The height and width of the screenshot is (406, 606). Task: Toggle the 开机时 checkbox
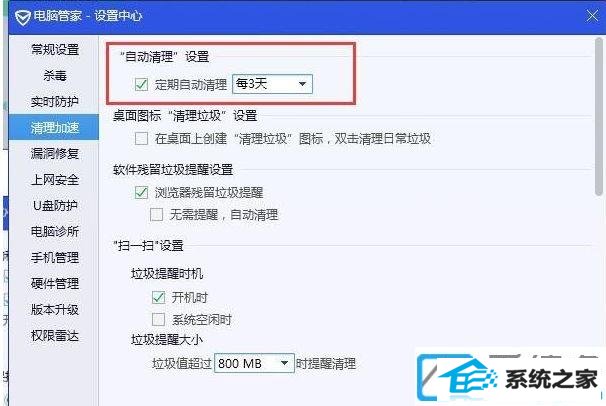158,297
